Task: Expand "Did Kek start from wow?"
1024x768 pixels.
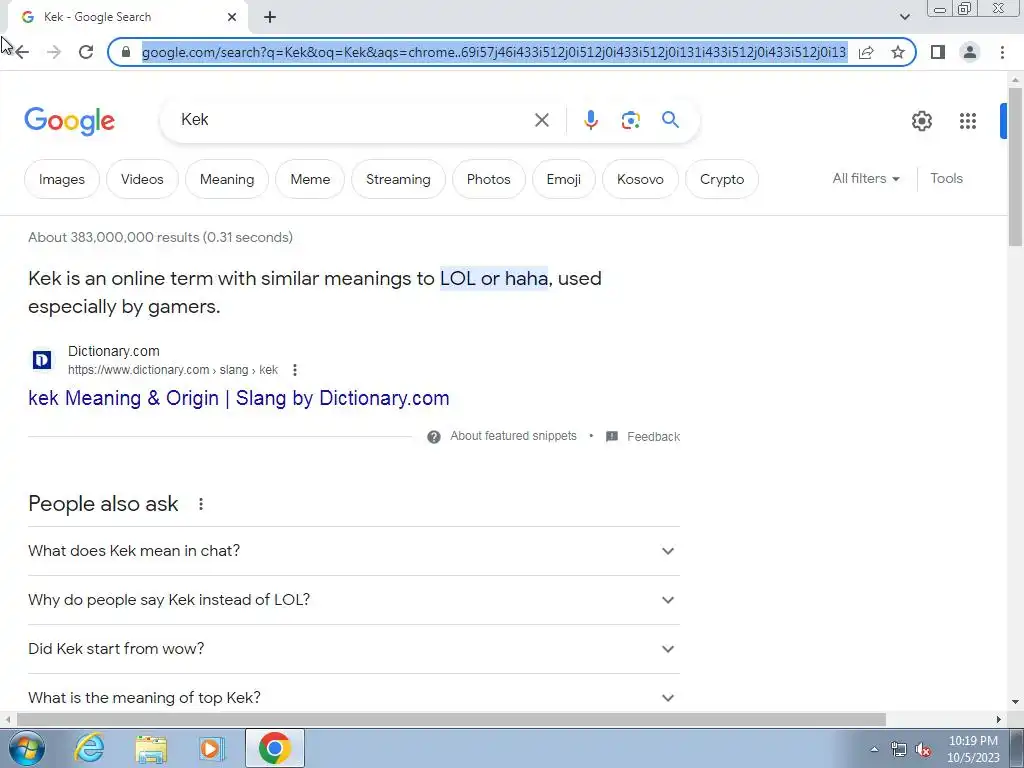Action: 354,649
